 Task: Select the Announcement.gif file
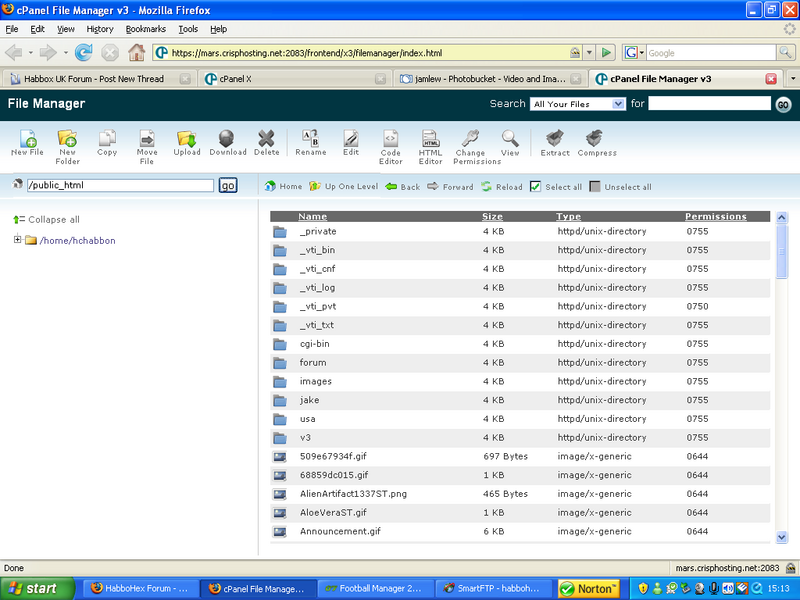pos(520,532)
